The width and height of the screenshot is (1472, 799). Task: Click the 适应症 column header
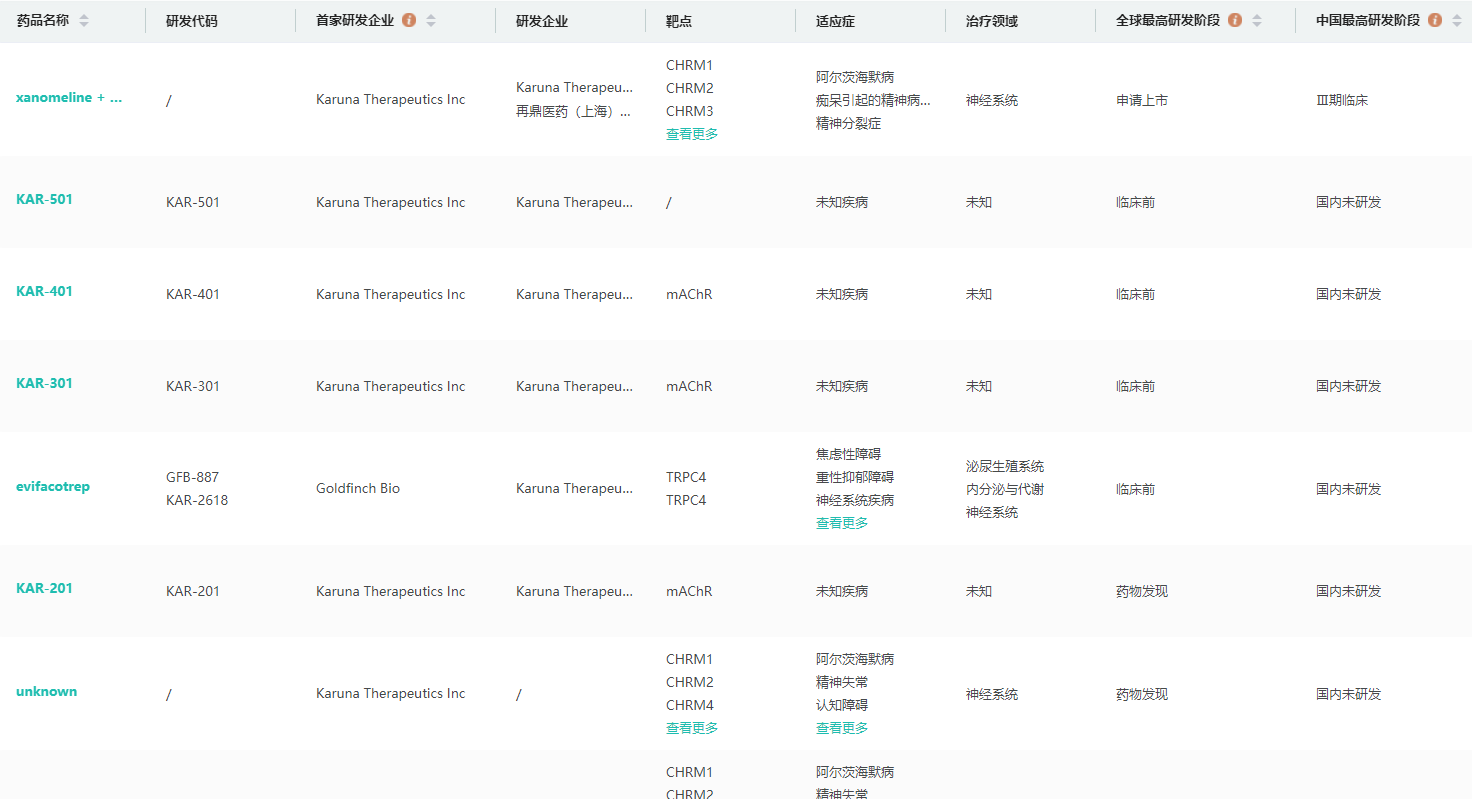pyautogui.click(x=835, y=21)
